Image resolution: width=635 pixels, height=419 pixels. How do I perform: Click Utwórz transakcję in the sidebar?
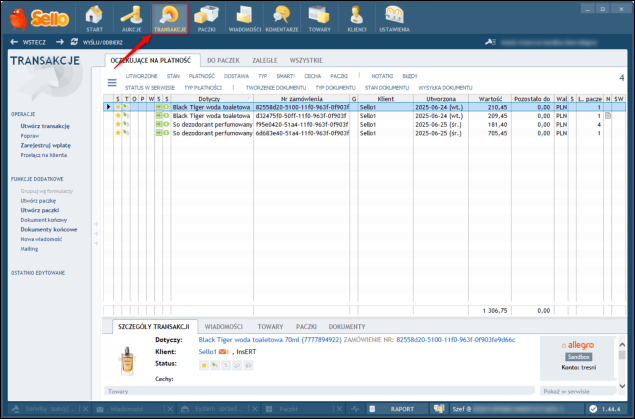coord(44,126)
